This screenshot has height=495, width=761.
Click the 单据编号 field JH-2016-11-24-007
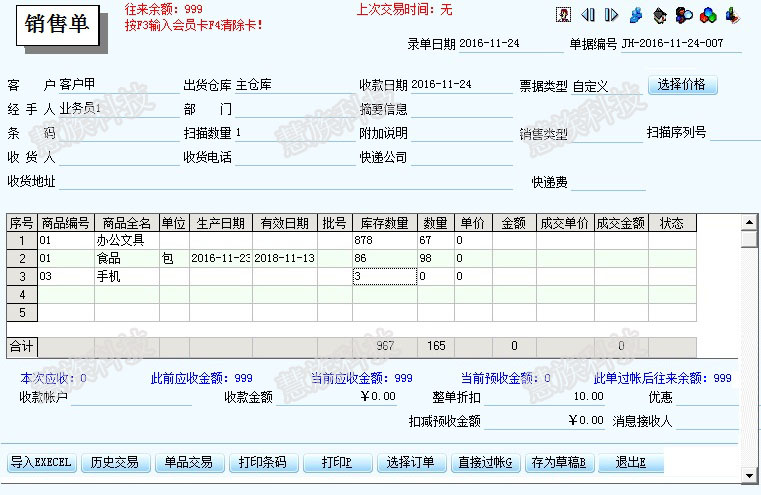681,44
